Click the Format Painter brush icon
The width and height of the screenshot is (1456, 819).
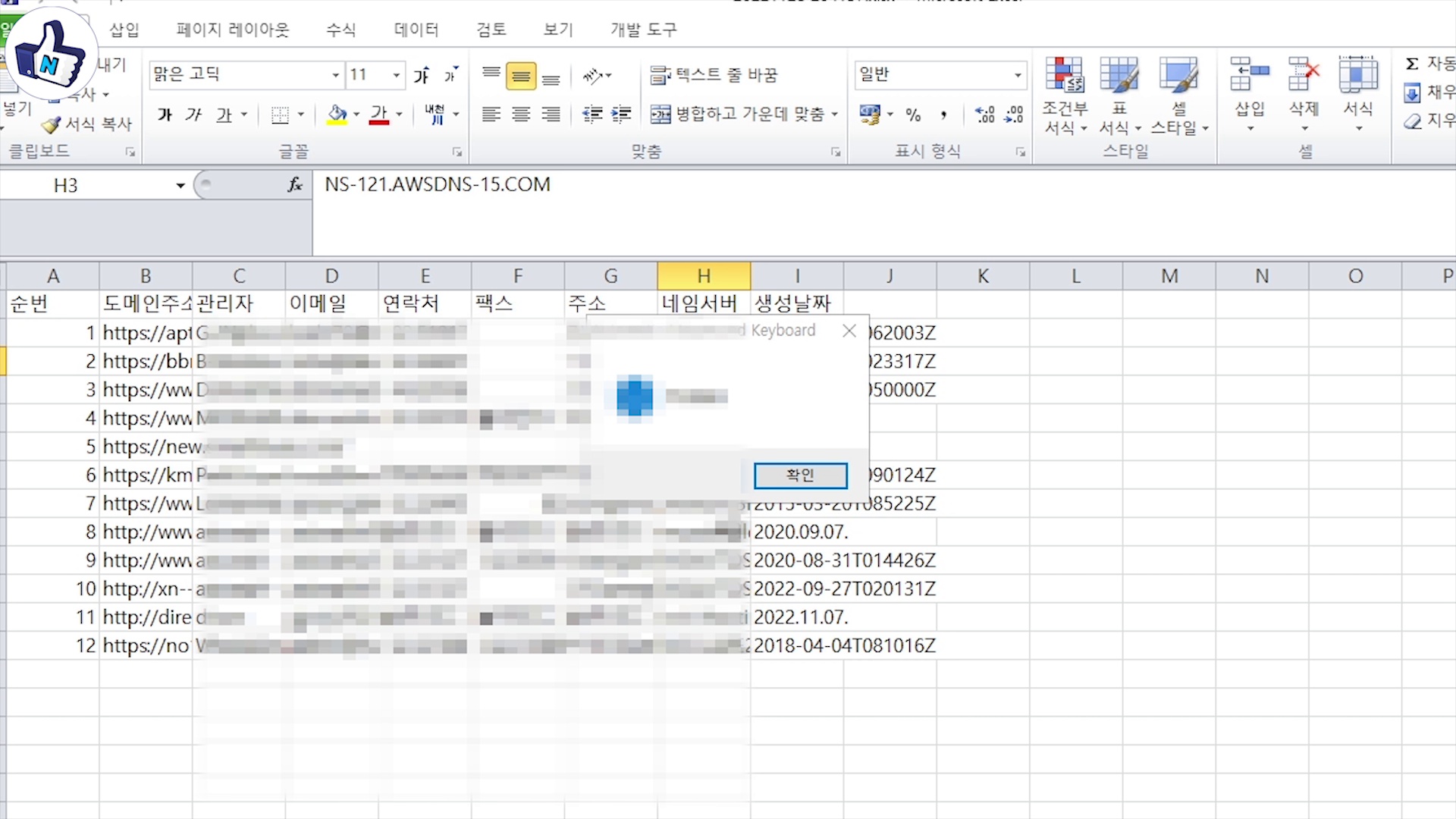pyautogui.click(x=52, y=124)
